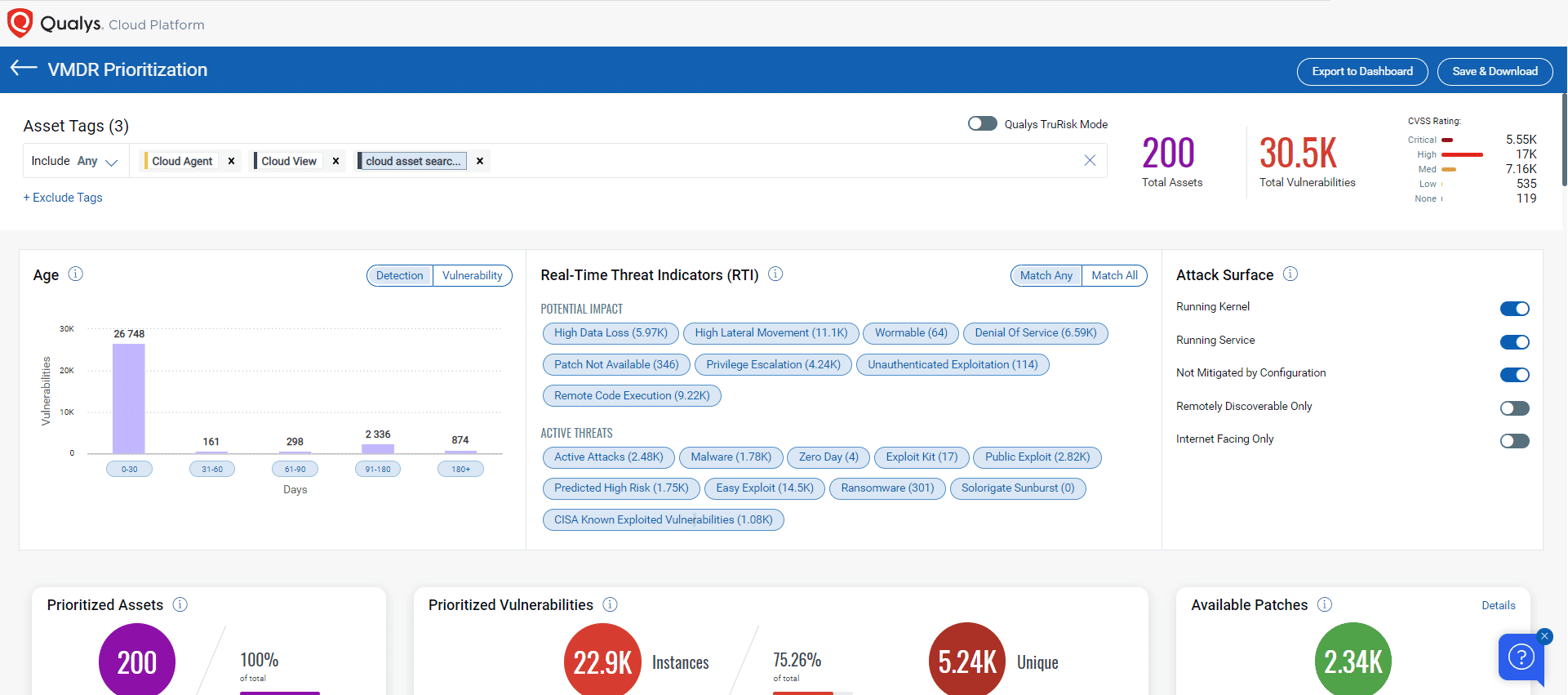Filter by Easy Exploit (14.5K)

(x=765, y=488)
